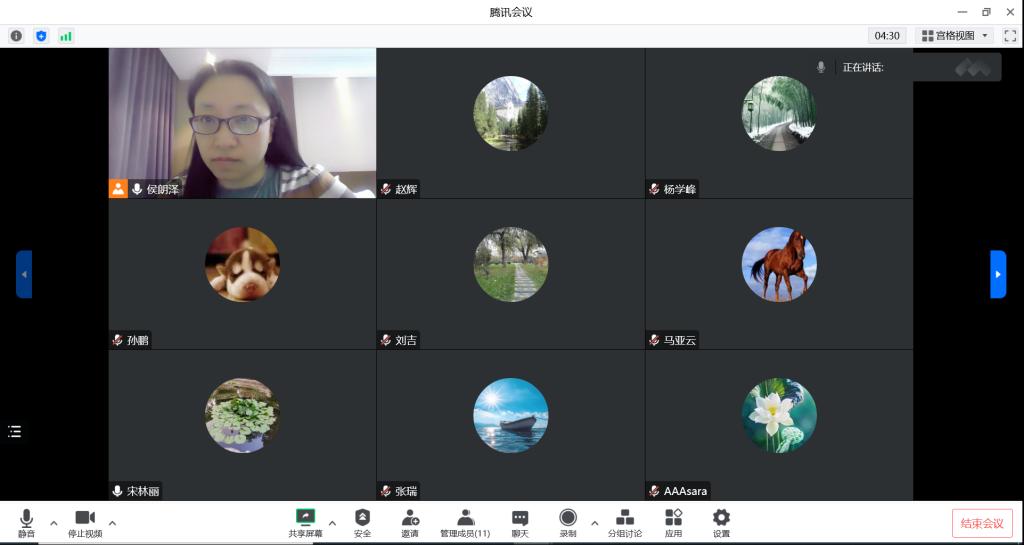Click the 邀请 invite icon
The image size is (1024, 545).
[410, 522]
